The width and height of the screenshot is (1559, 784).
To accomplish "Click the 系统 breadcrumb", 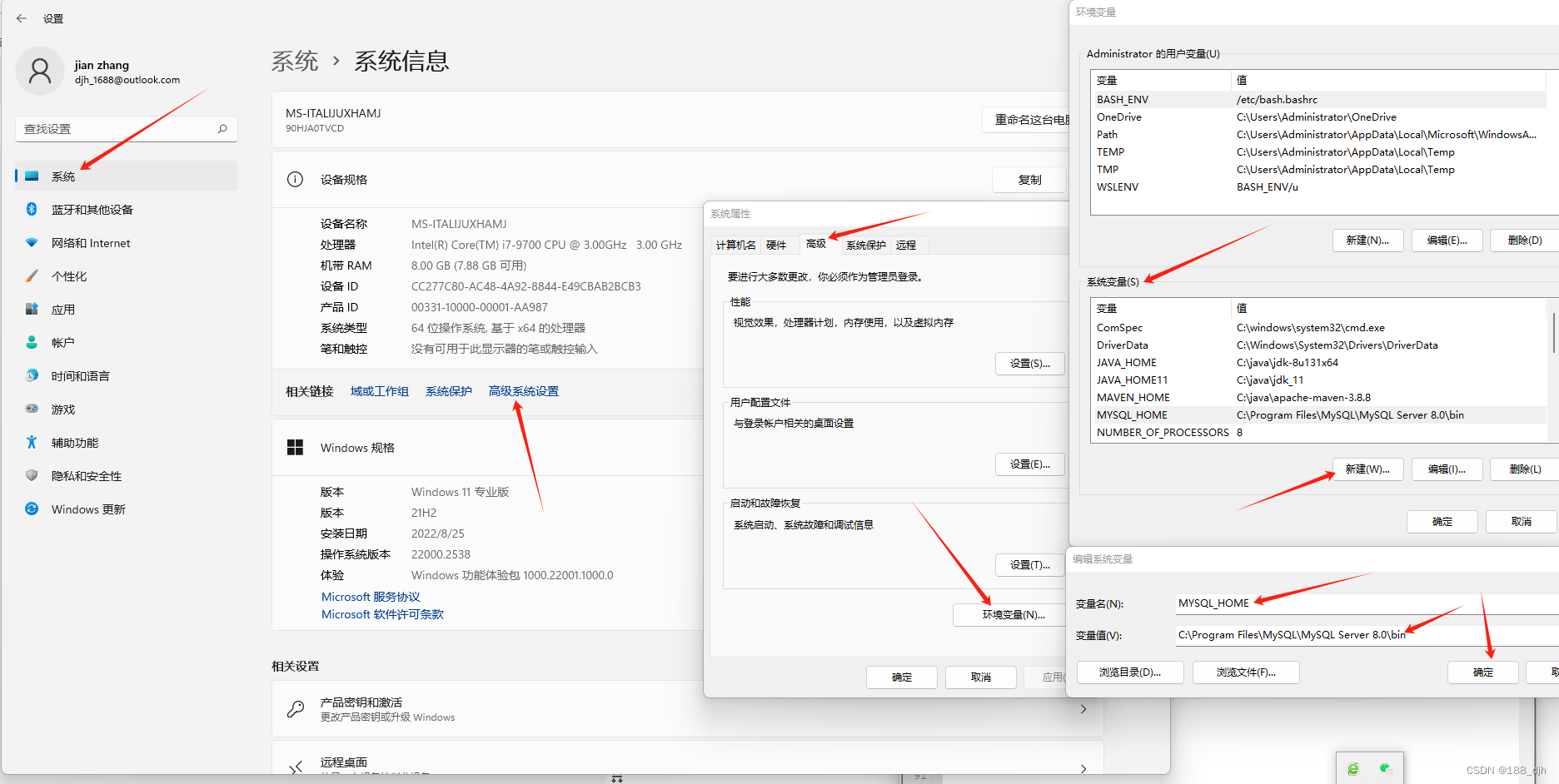I will coord(295,61).
